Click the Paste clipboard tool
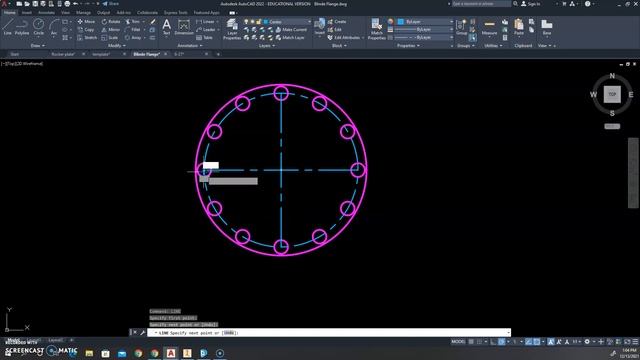 [x=519, y=27]
